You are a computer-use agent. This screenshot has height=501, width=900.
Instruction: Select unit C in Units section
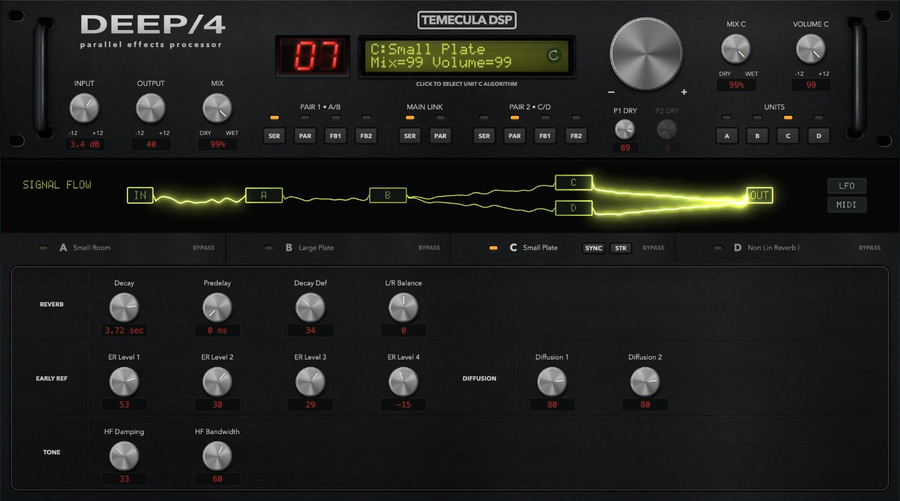click(x=788, y=136)
